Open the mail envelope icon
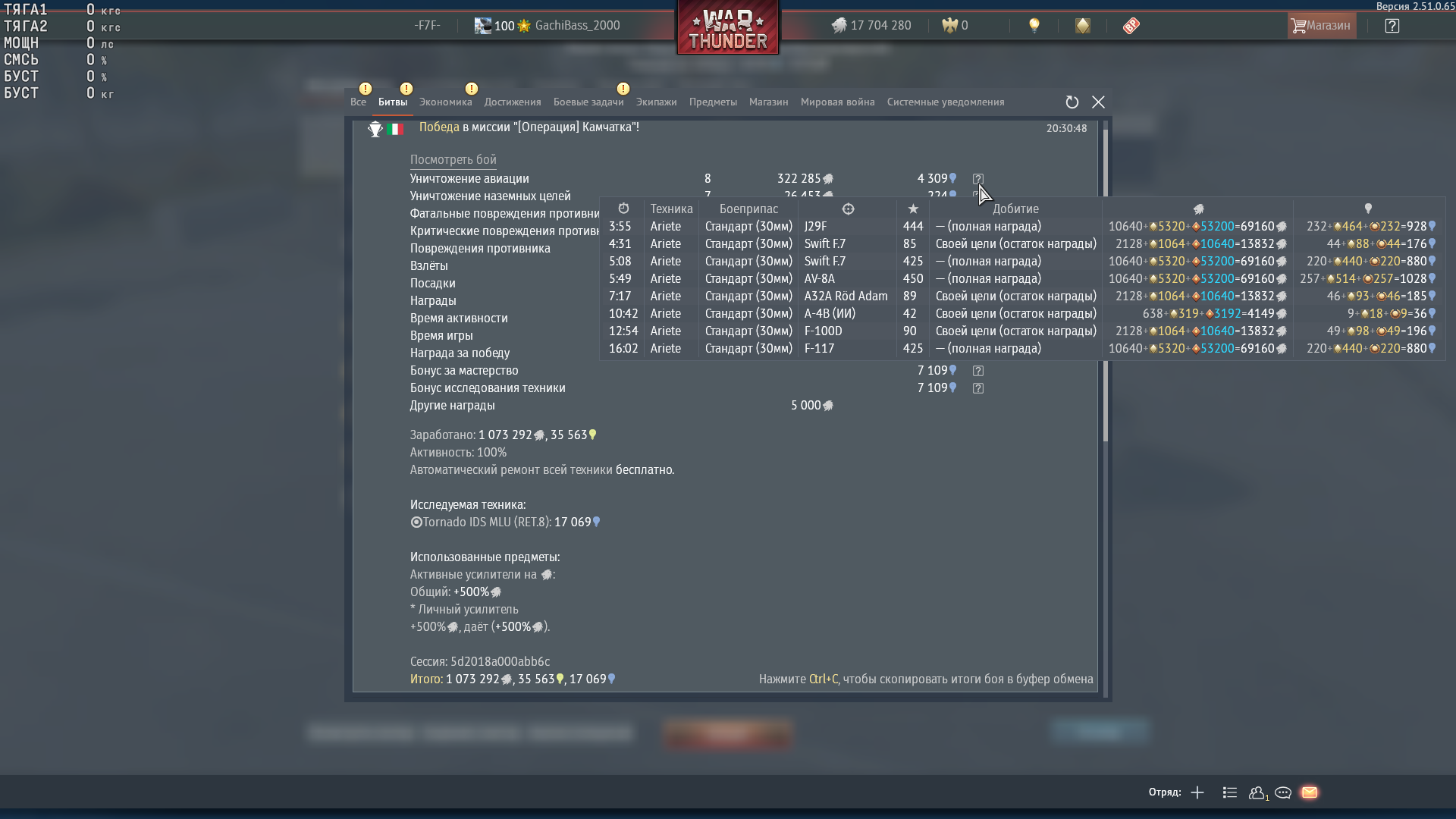This screenshot has height=819, width=1456. coord(1309,792)
